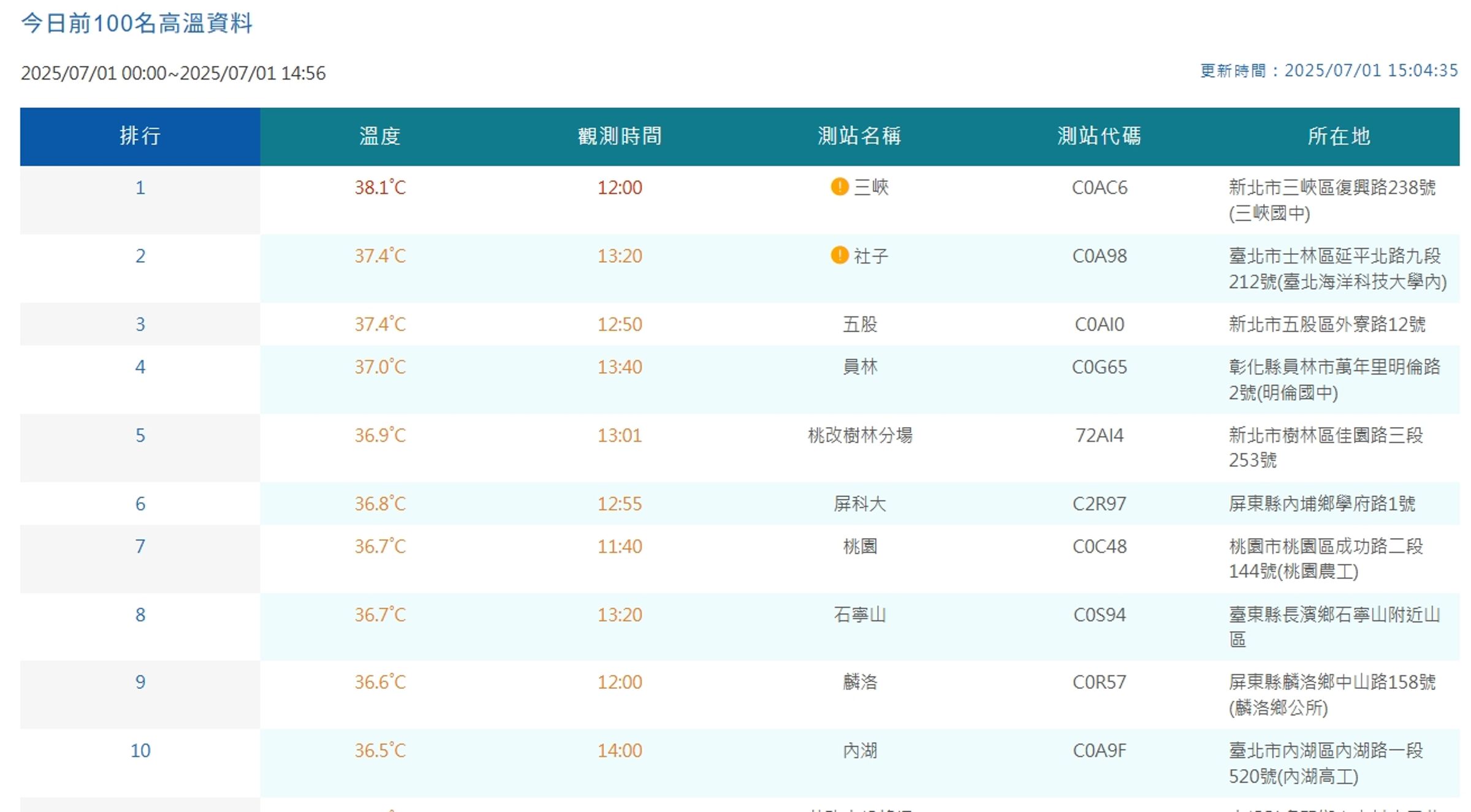
Task: Click station name 桃改樹林分場
Action: point(860,436)
